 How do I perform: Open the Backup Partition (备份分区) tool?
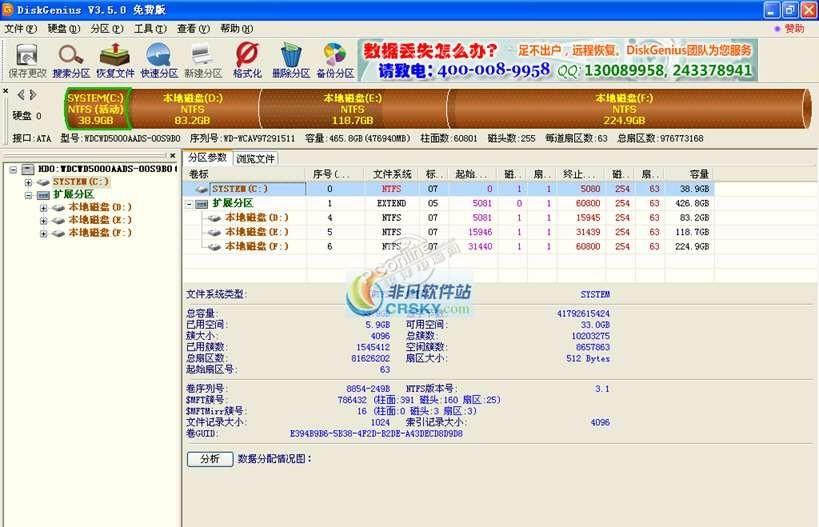(335, 61)
